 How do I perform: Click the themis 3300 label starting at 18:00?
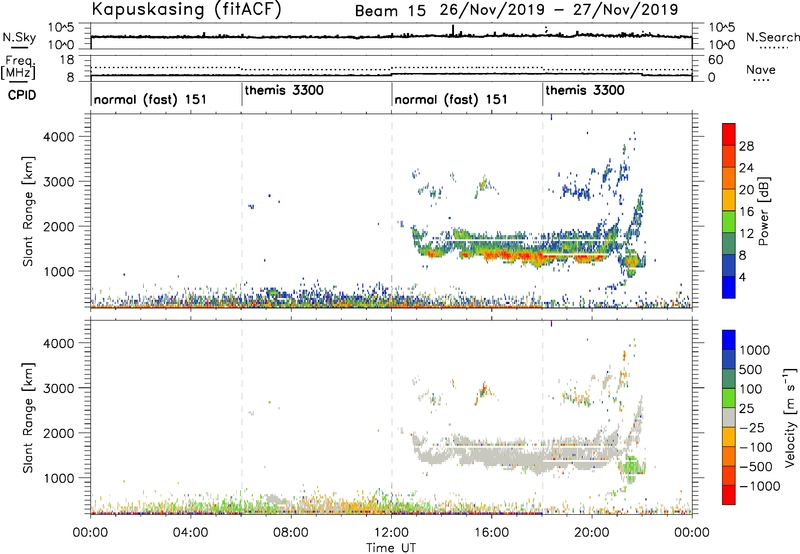[585, 90]
